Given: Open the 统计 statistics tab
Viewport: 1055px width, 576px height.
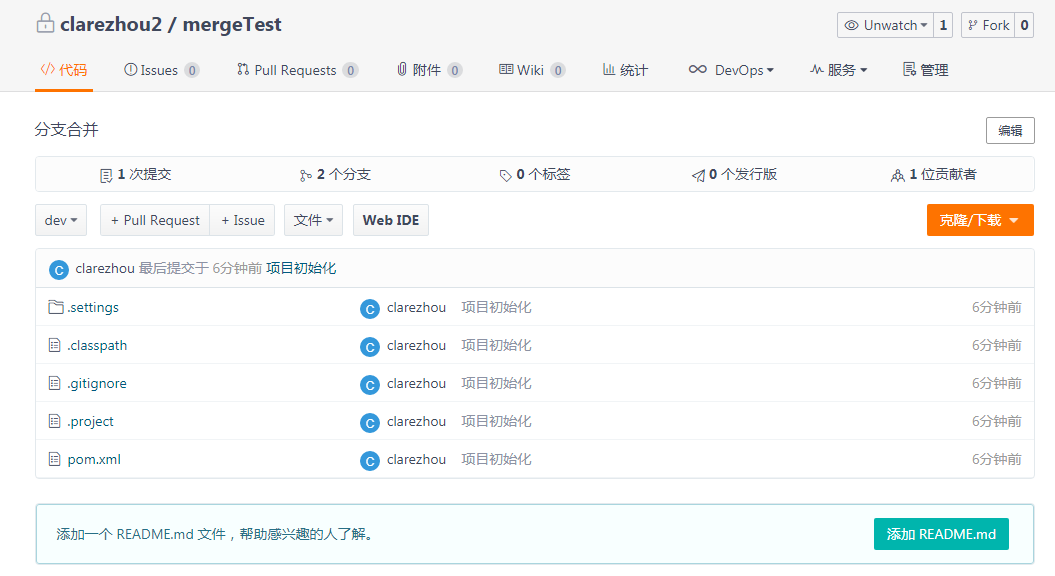Looking at the screenshot, I should (x=625, y=70).
